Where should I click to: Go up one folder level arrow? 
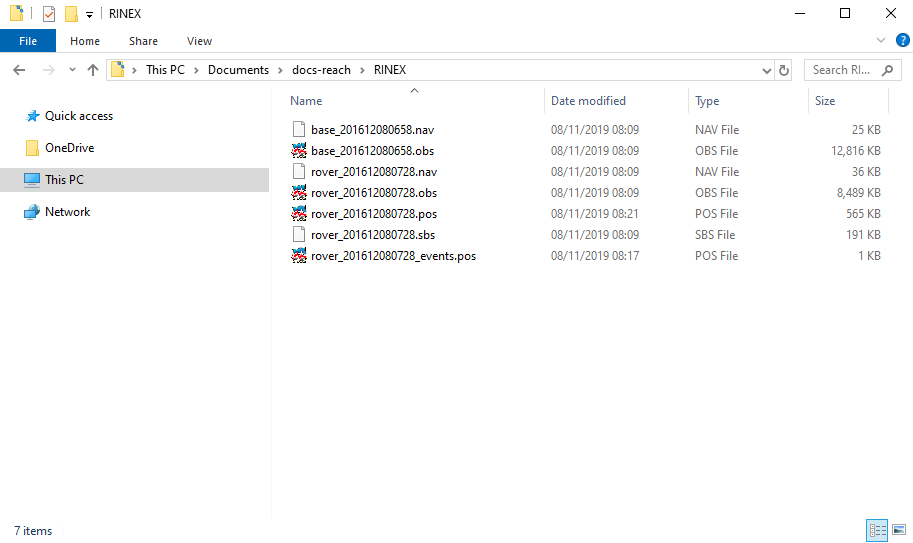[93, 70]
